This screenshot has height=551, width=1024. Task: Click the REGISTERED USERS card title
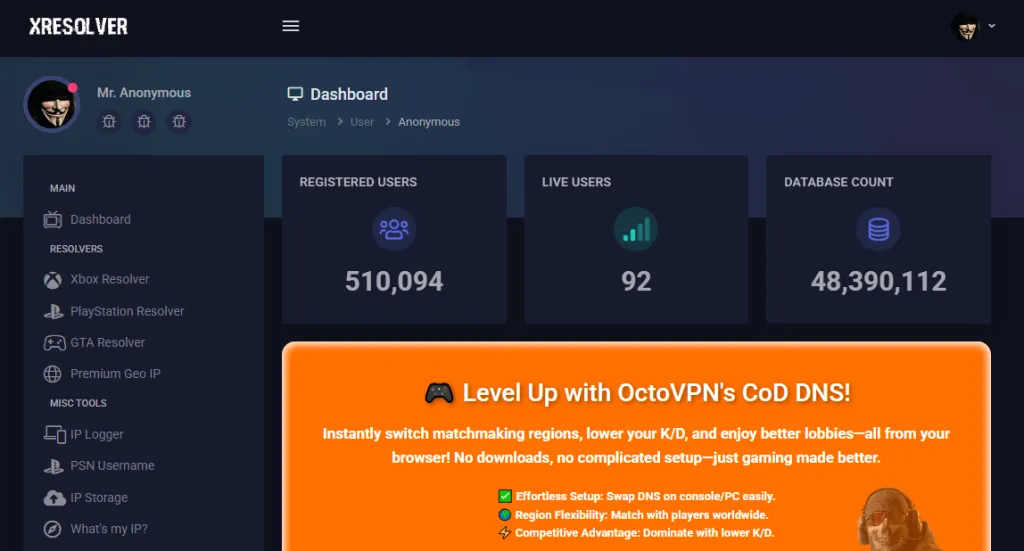pyautogui.click(x=358, y=182)
